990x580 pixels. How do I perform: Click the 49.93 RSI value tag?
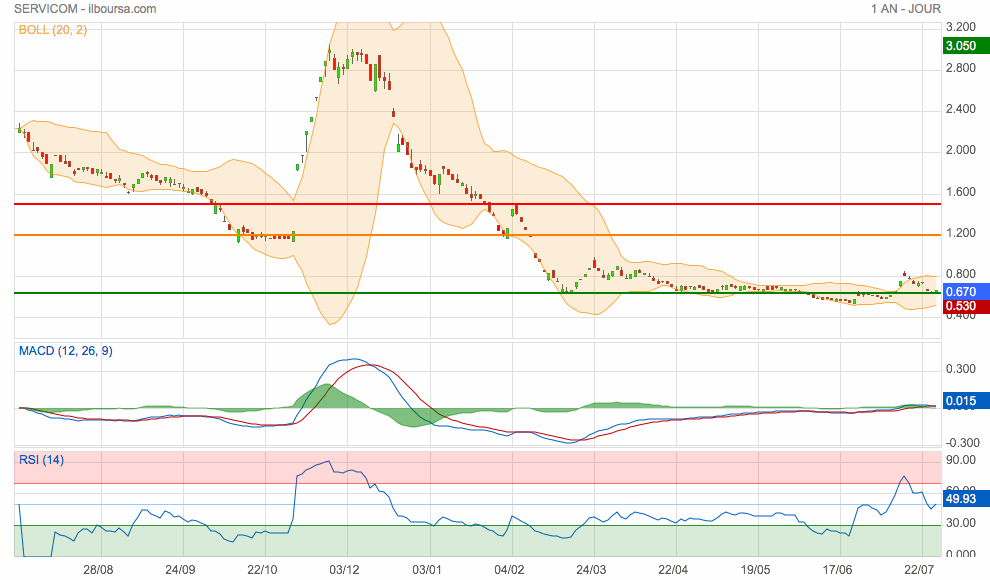pyautogui.click(x=965, y=499)
